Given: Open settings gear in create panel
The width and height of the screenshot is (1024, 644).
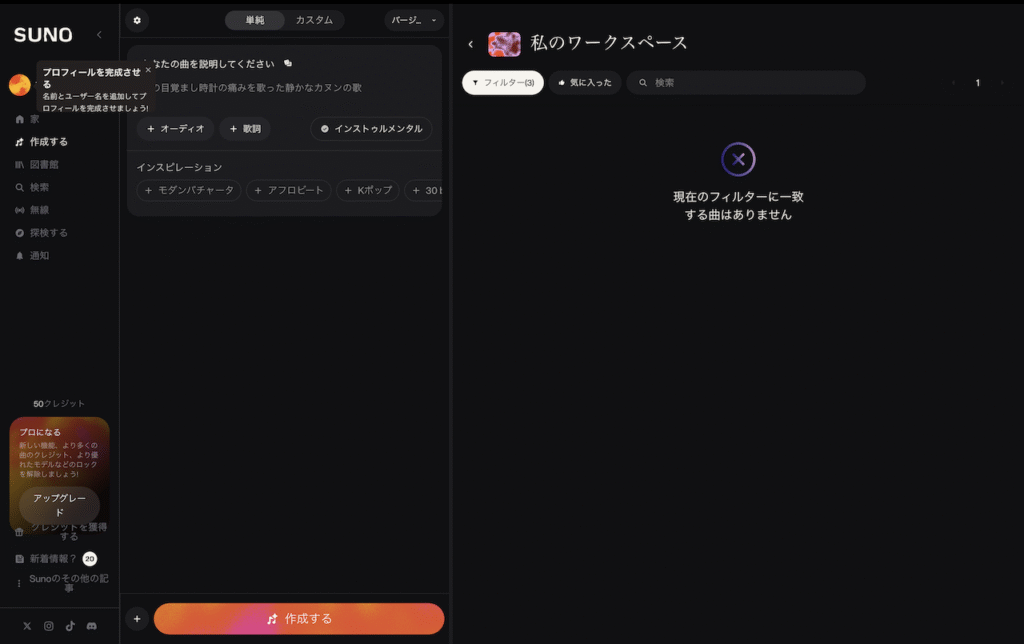Looking at the screenshot, I should click(137, 20).
